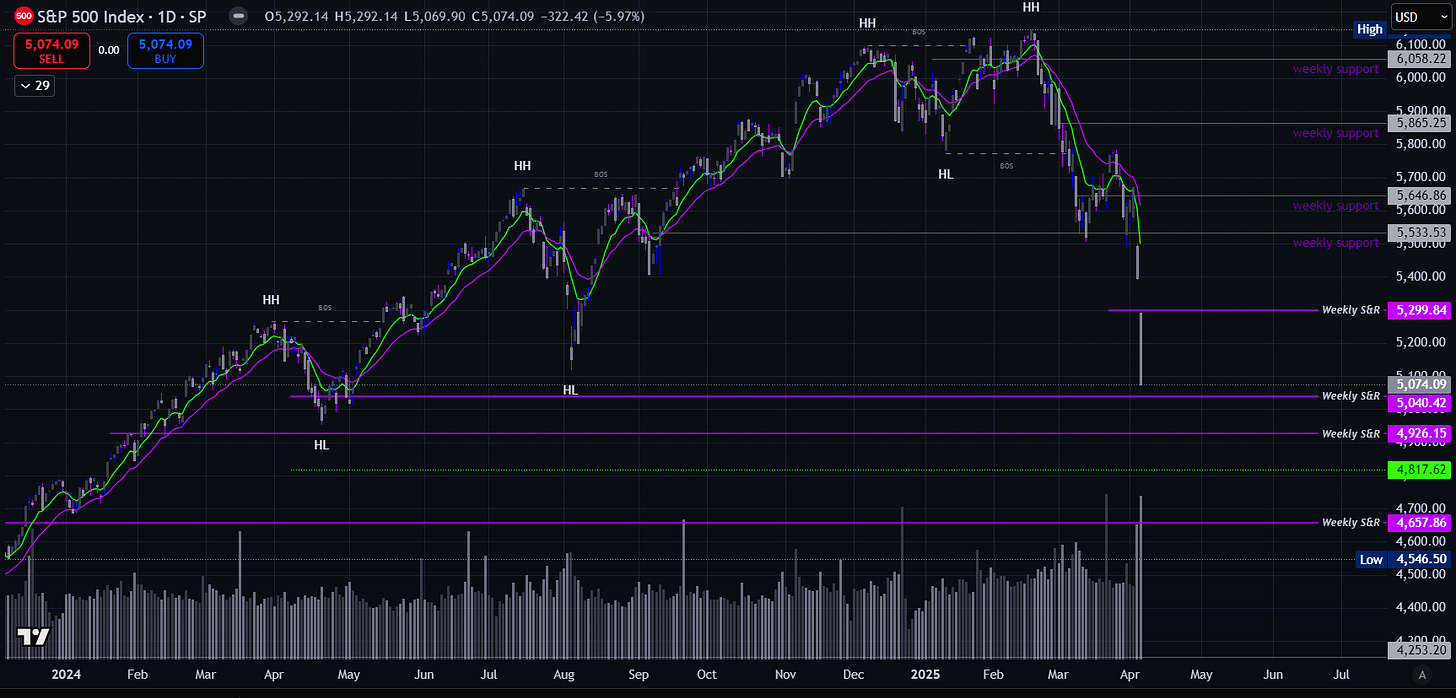
Task: Click the spread value 0.00 between SELL and BUY
Action: (108, 50)
